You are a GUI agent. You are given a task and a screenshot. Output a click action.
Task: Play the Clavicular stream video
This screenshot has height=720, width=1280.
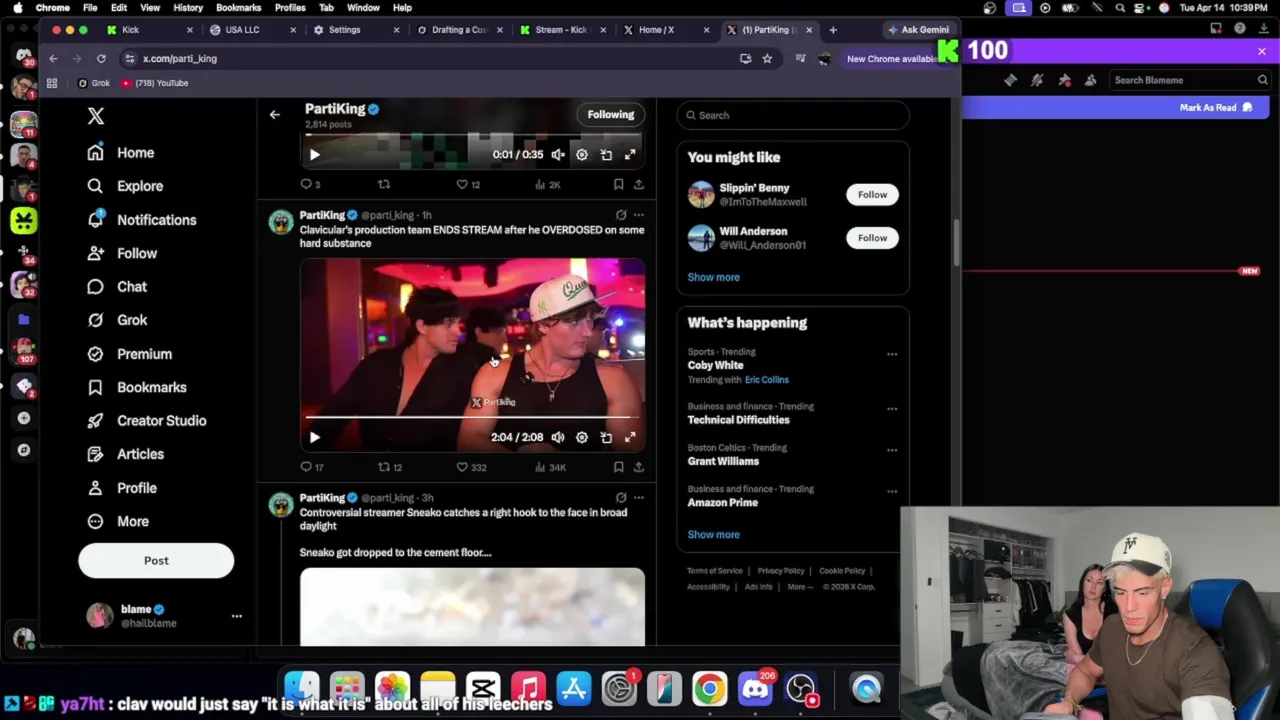(x=314, y=437)
